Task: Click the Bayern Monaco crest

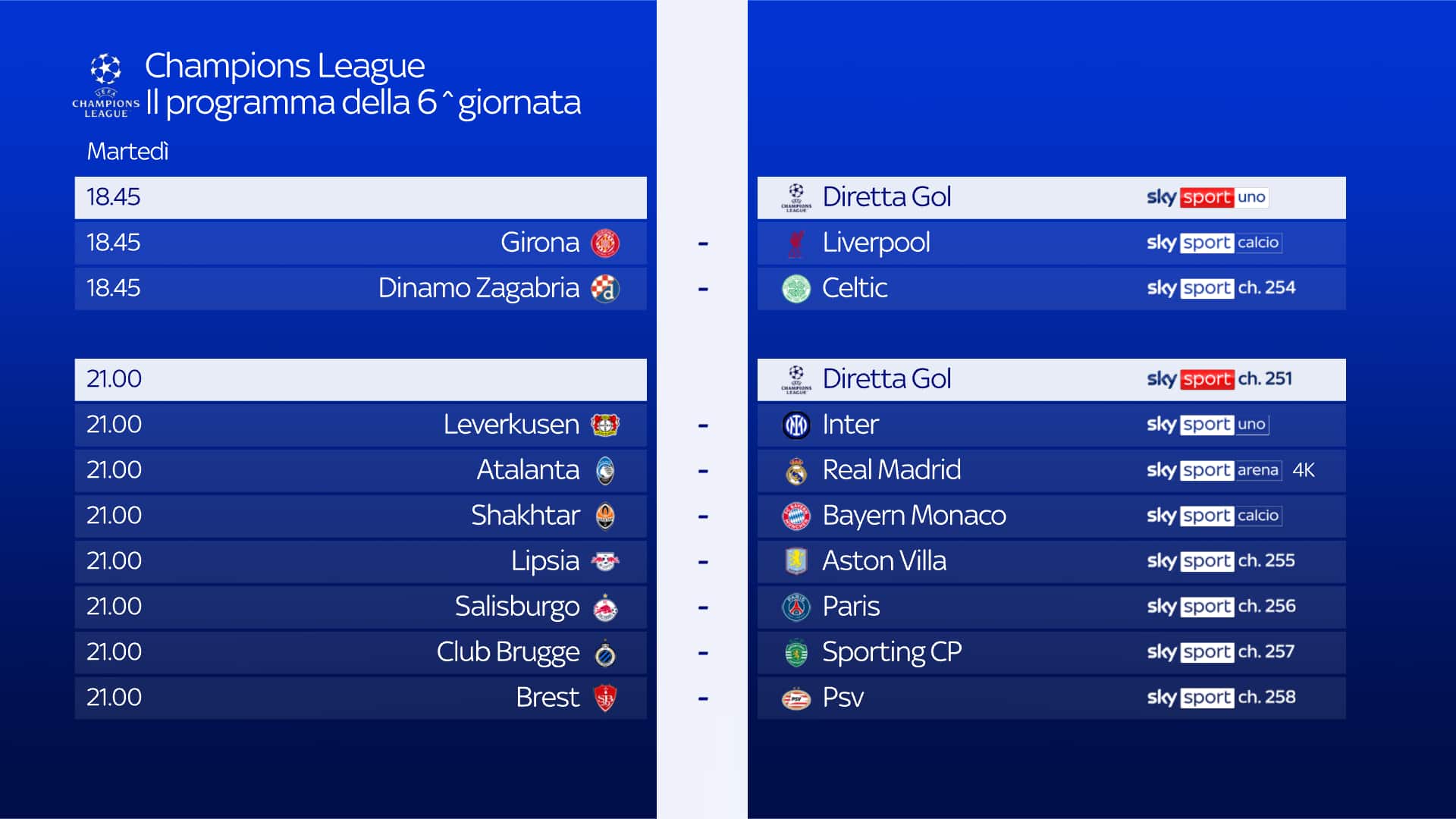Action: click(x=795, y=516)
